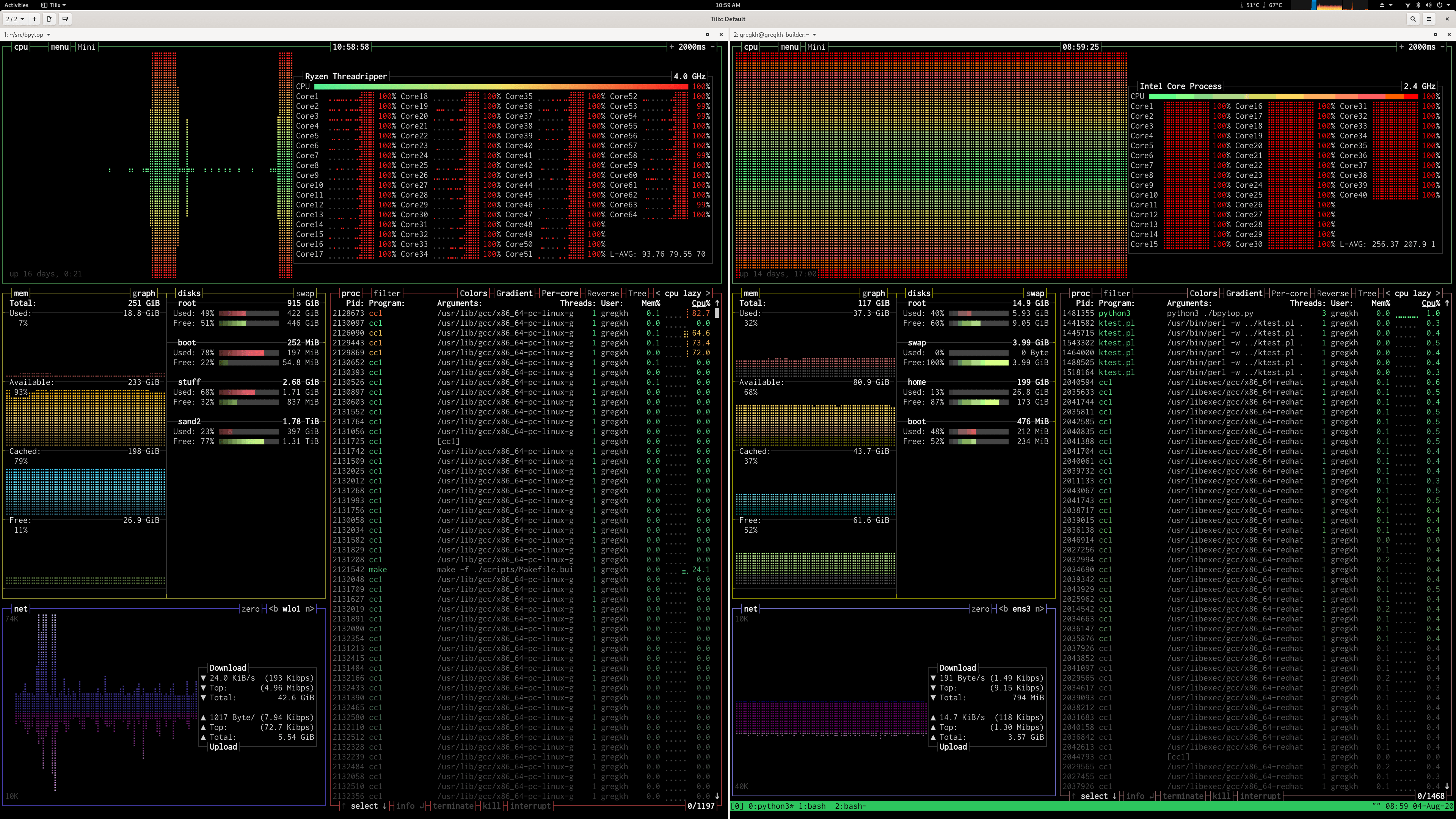Click terminate in the left proc footer
The height and width of the screenshot is (819, 1456).
pyautogui.click(x=453, y=806)
